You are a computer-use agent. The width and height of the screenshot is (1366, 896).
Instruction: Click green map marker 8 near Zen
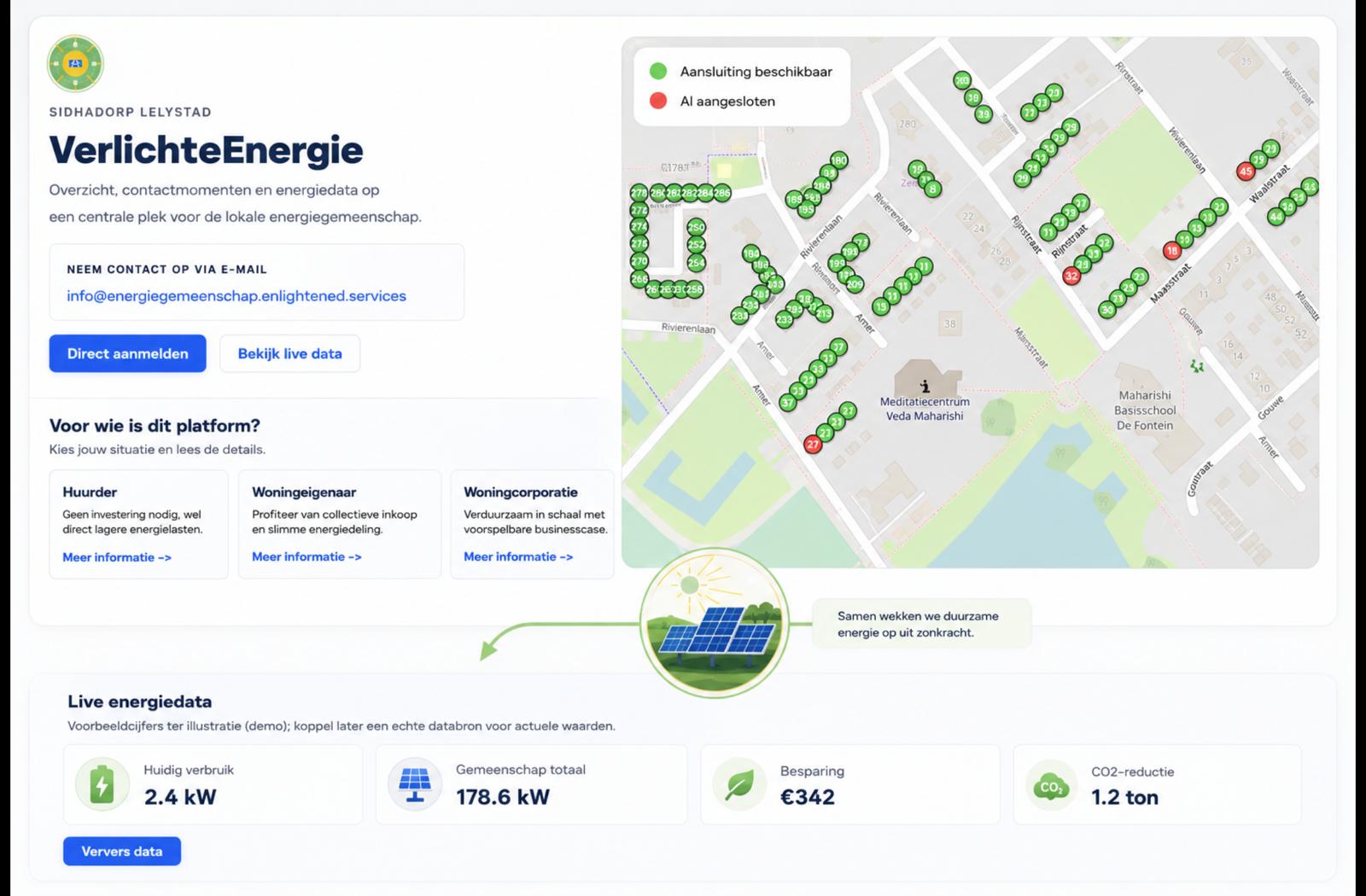(932, 189)
